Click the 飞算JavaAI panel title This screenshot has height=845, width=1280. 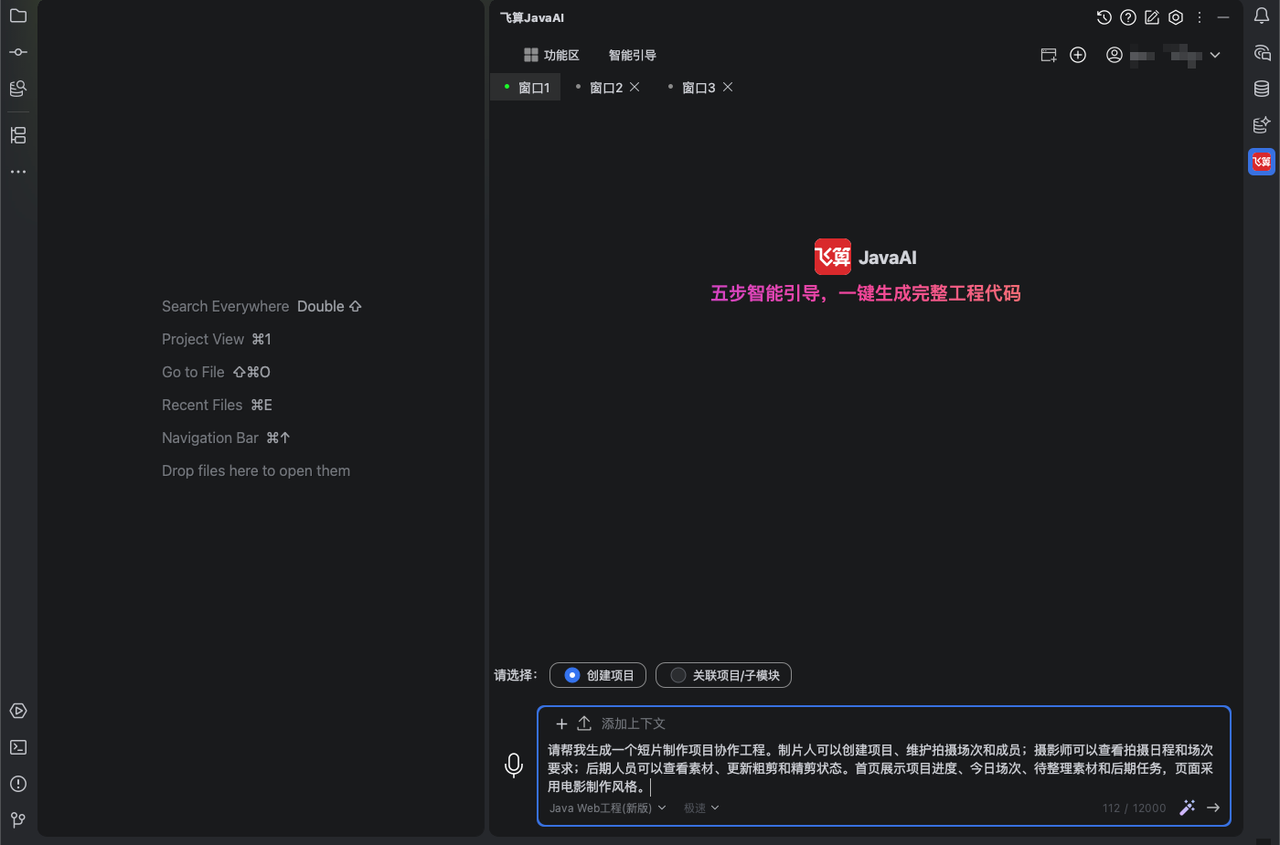click(532, 18)
